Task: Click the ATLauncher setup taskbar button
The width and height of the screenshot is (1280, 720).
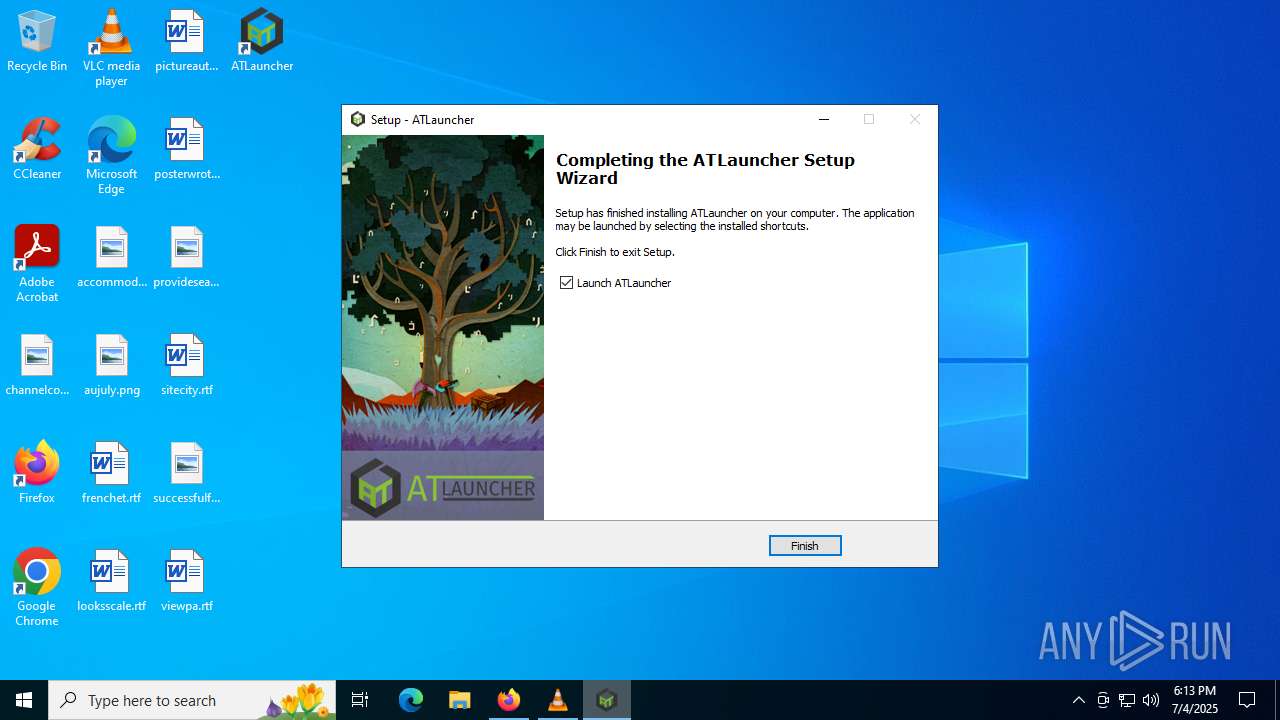Action: (607, 700)
